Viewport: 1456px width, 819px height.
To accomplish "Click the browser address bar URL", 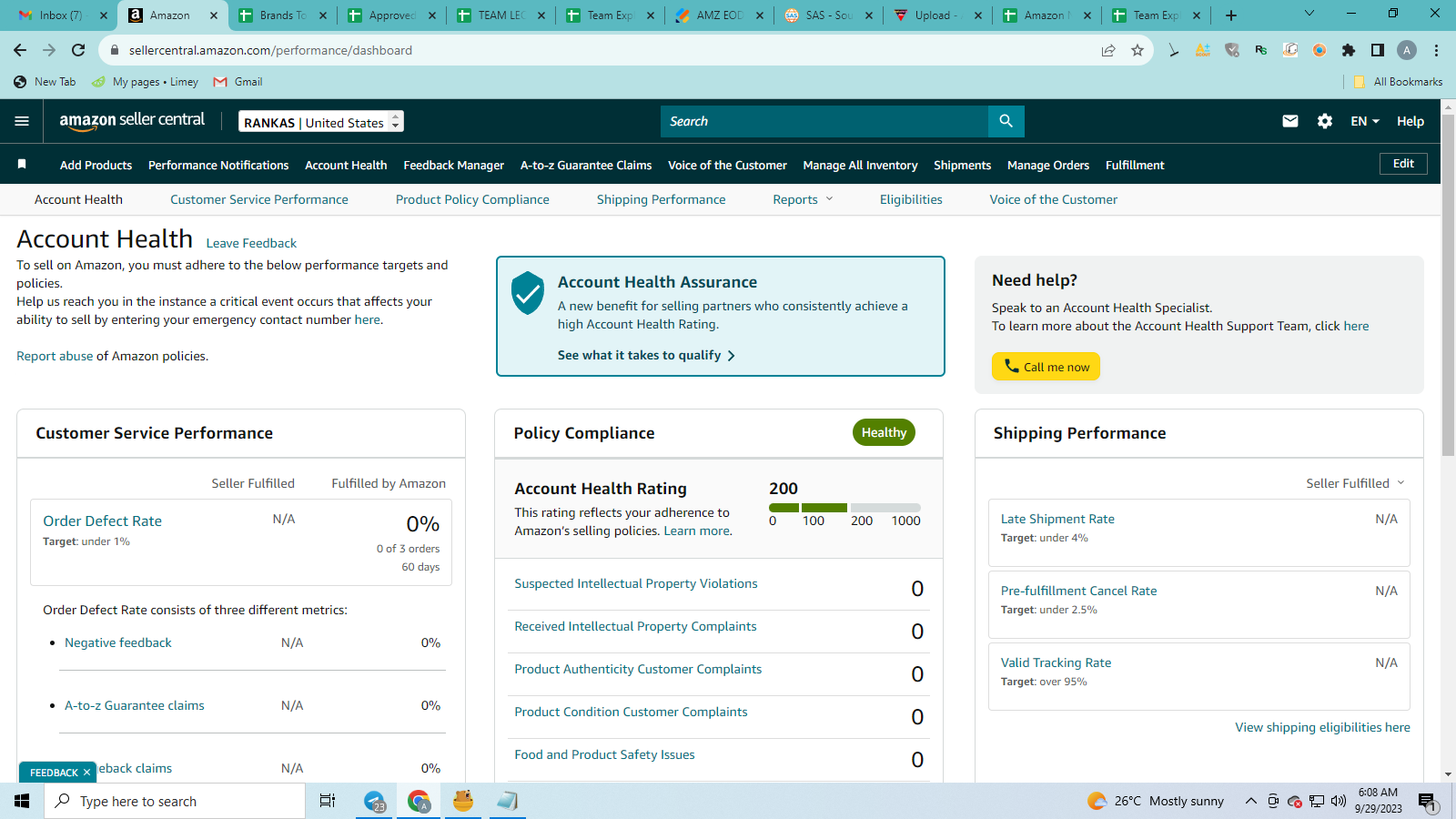I will 270,50.
